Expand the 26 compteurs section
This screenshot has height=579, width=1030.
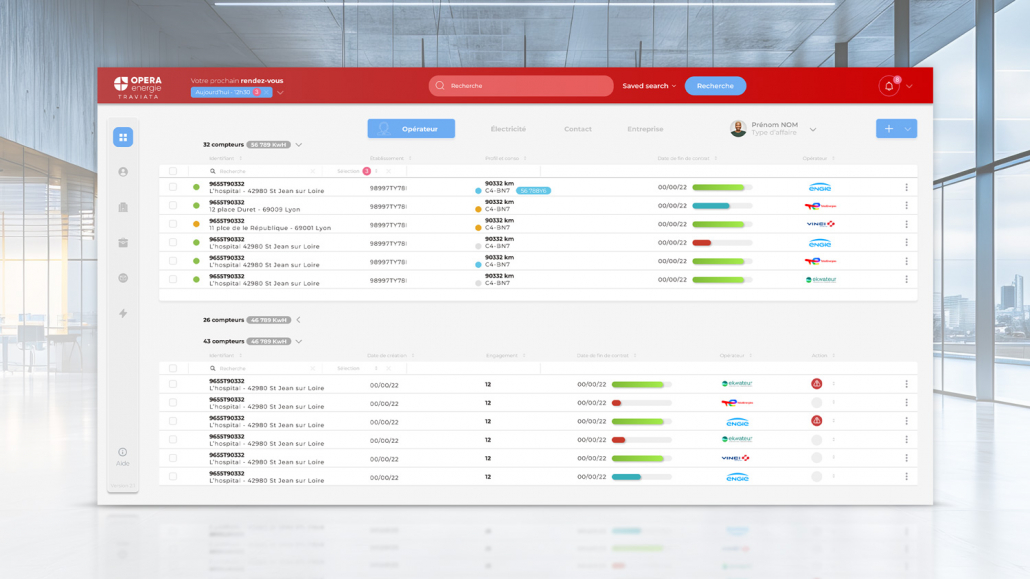(299, 320)
